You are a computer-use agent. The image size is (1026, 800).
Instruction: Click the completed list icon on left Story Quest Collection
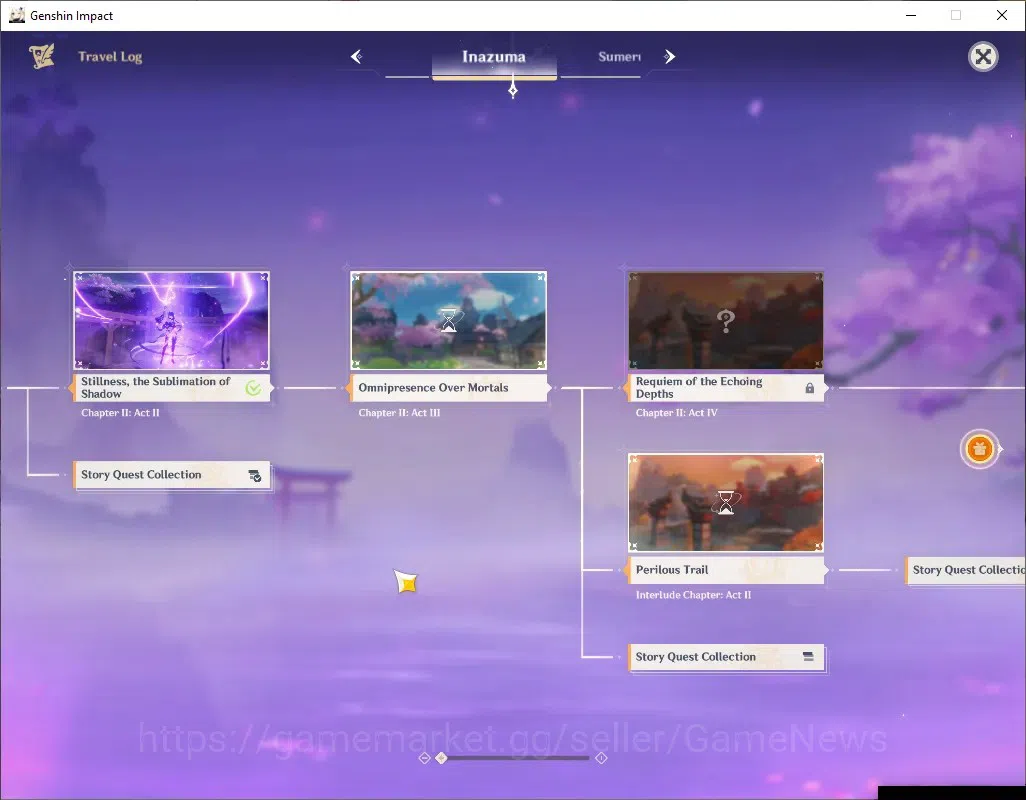click(255, 475)
